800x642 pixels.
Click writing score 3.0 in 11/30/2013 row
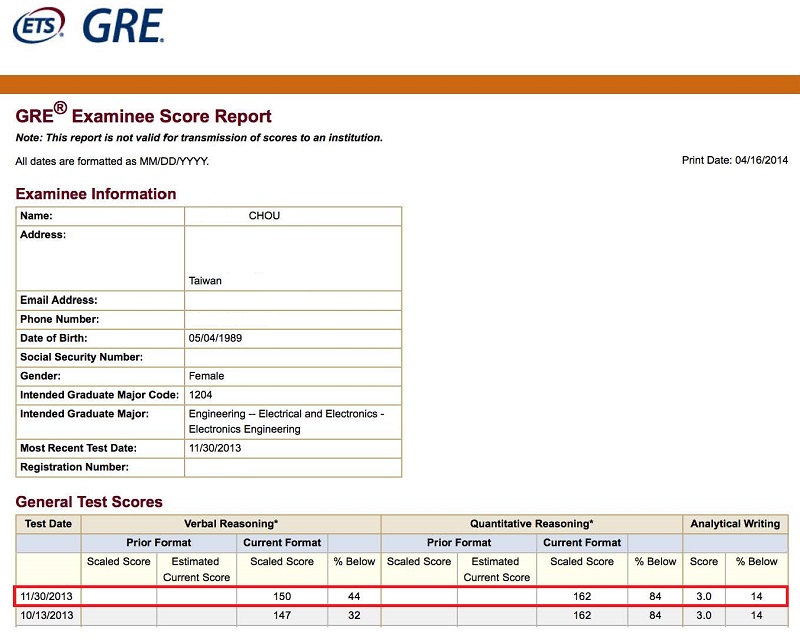click(x=704, y=596)
